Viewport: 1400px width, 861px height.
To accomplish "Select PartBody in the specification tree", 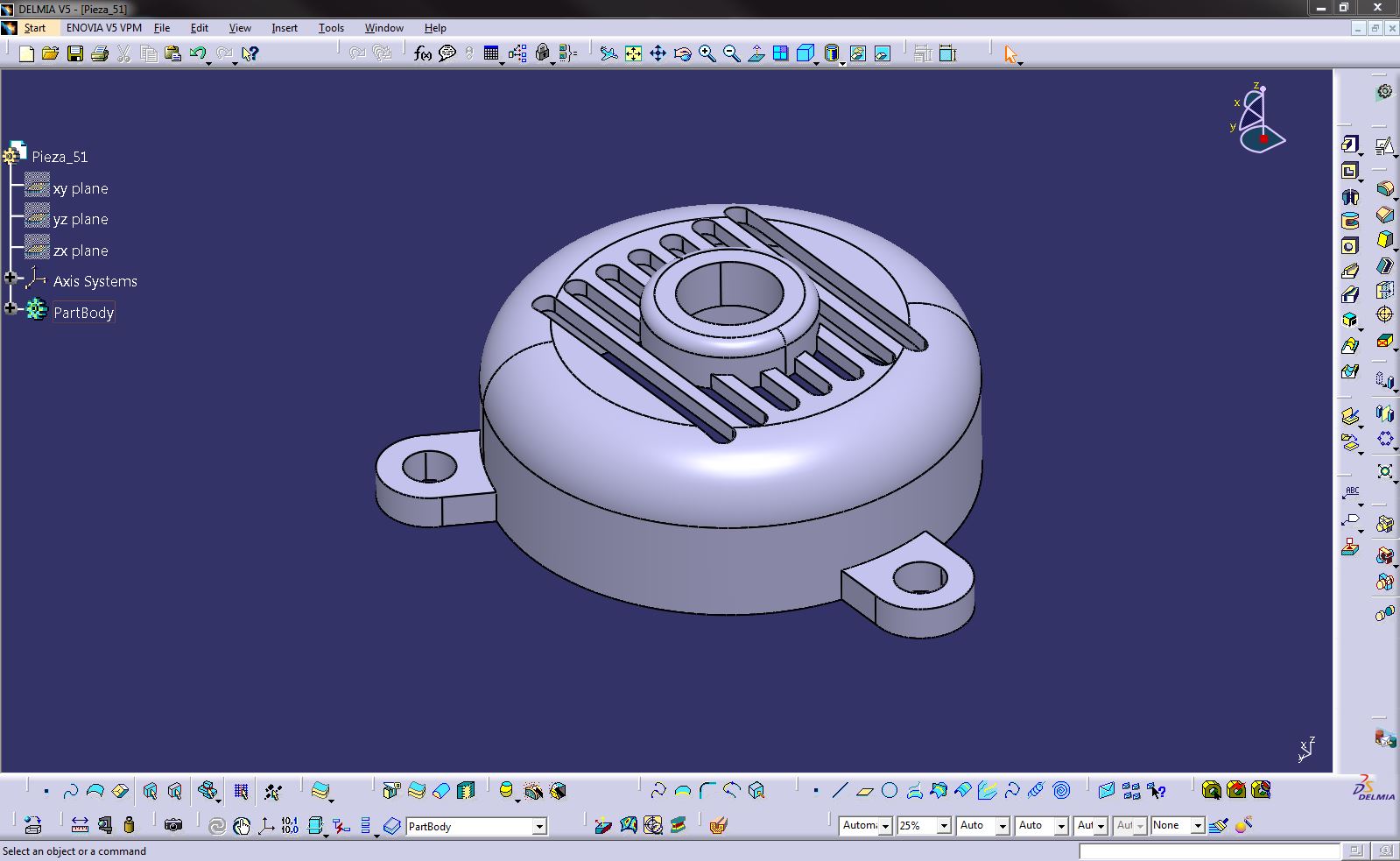I will 83,313.
